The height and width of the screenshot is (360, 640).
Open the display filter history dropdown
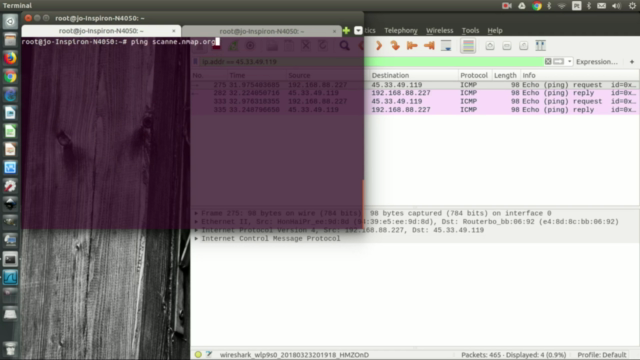[569, 62]
